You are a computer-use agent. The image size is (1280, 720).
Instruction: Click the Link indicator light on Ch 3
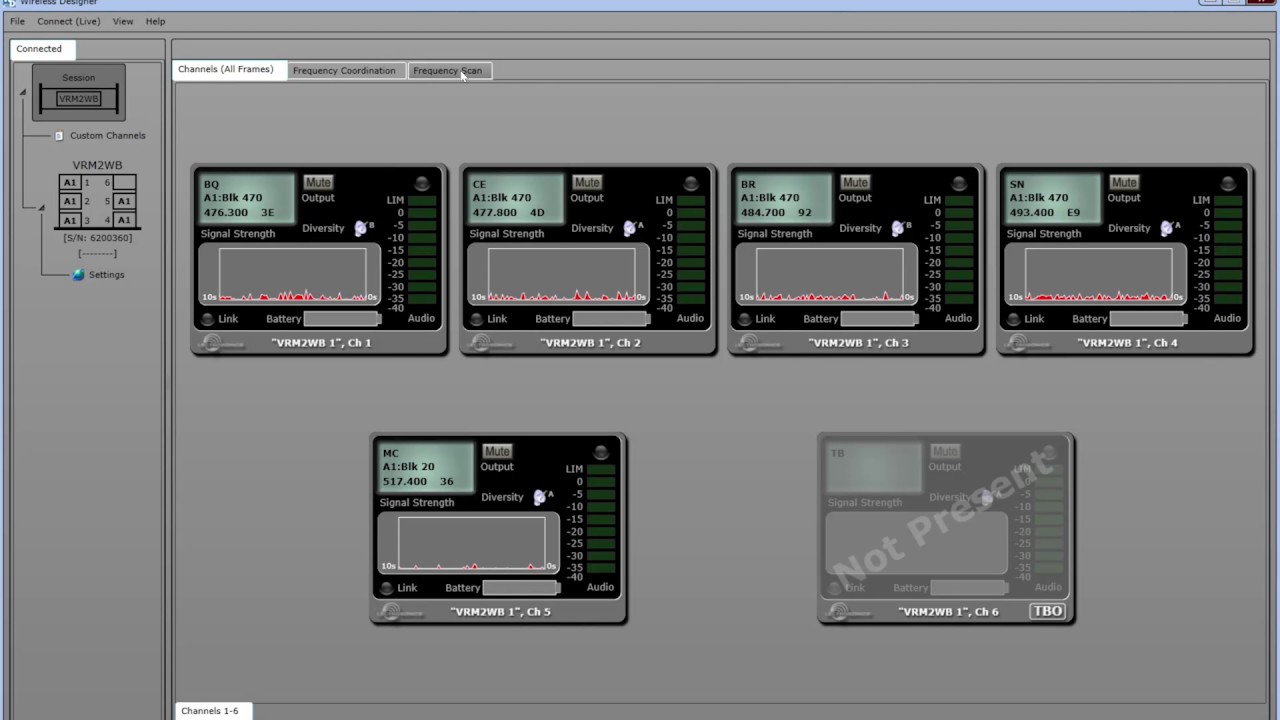pos(744,319)
